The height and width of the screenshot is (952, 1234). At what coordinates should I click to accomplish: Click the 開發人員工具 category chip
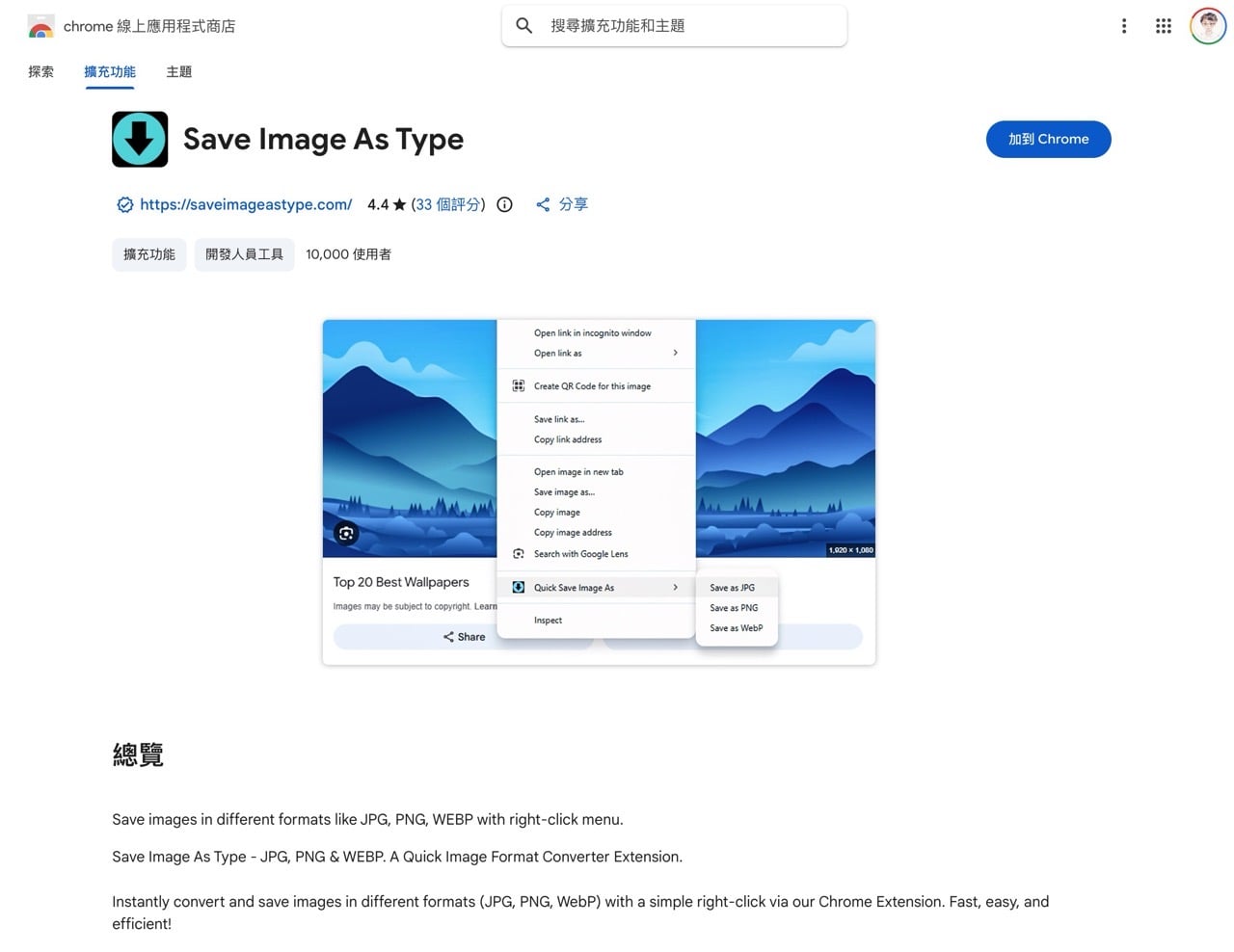pos(244,254)
